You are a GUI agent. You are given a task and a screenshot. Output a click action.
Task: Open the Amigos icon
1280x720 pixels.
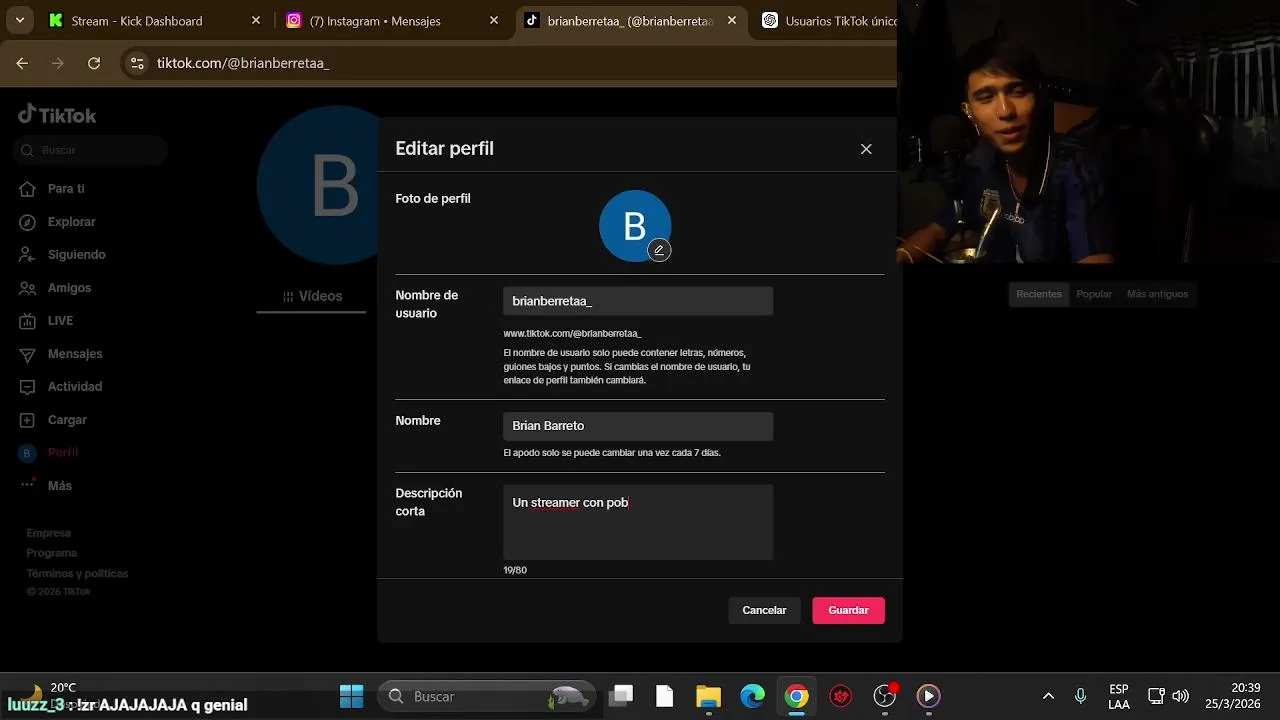point(28,288)
